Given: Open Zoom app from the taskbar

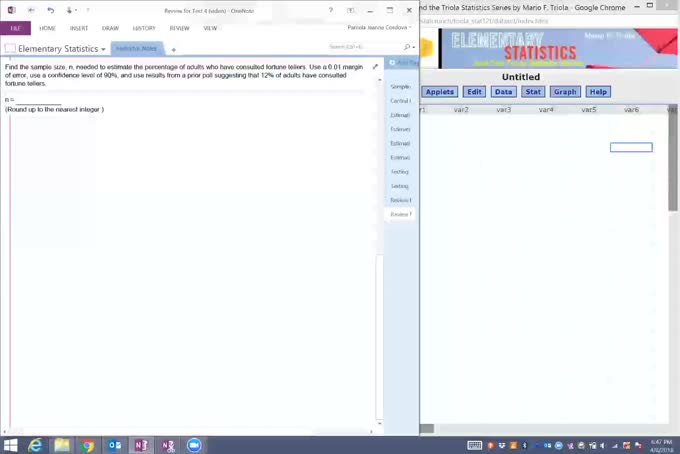Looking at the screenshot, I should coord(194,445).
